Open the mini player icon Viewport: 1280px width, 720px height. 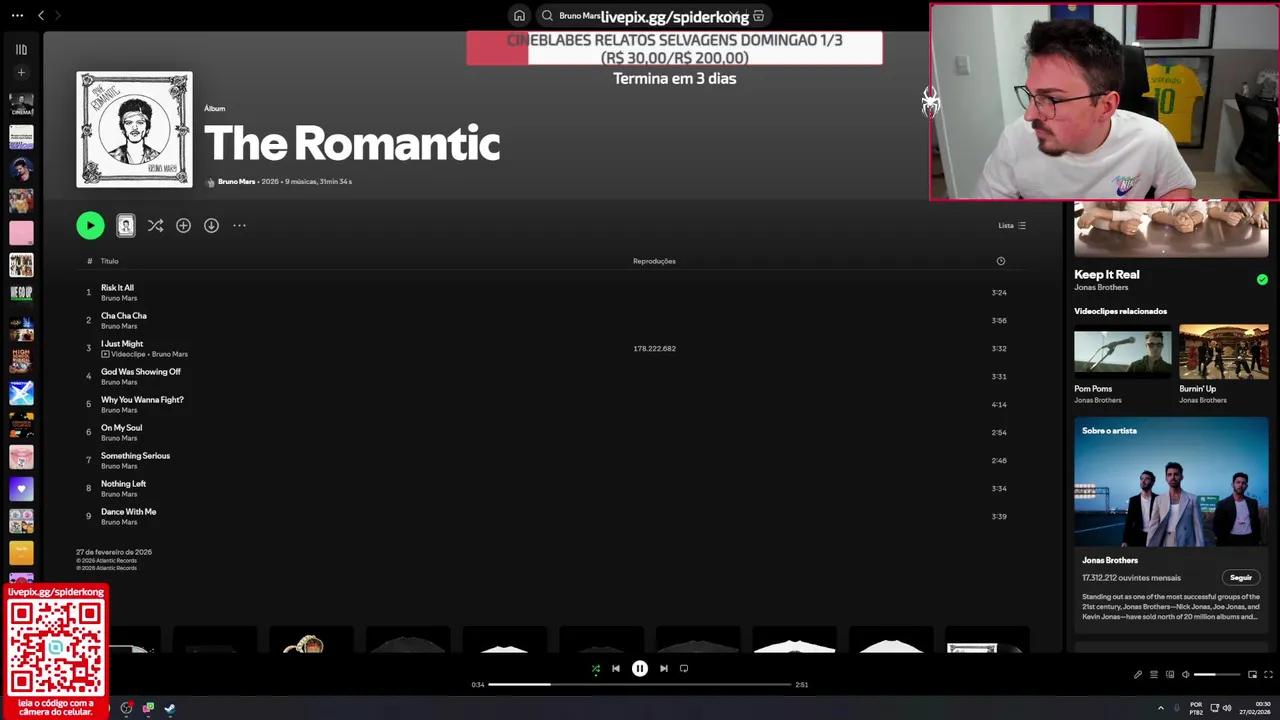click(1252, 675)
